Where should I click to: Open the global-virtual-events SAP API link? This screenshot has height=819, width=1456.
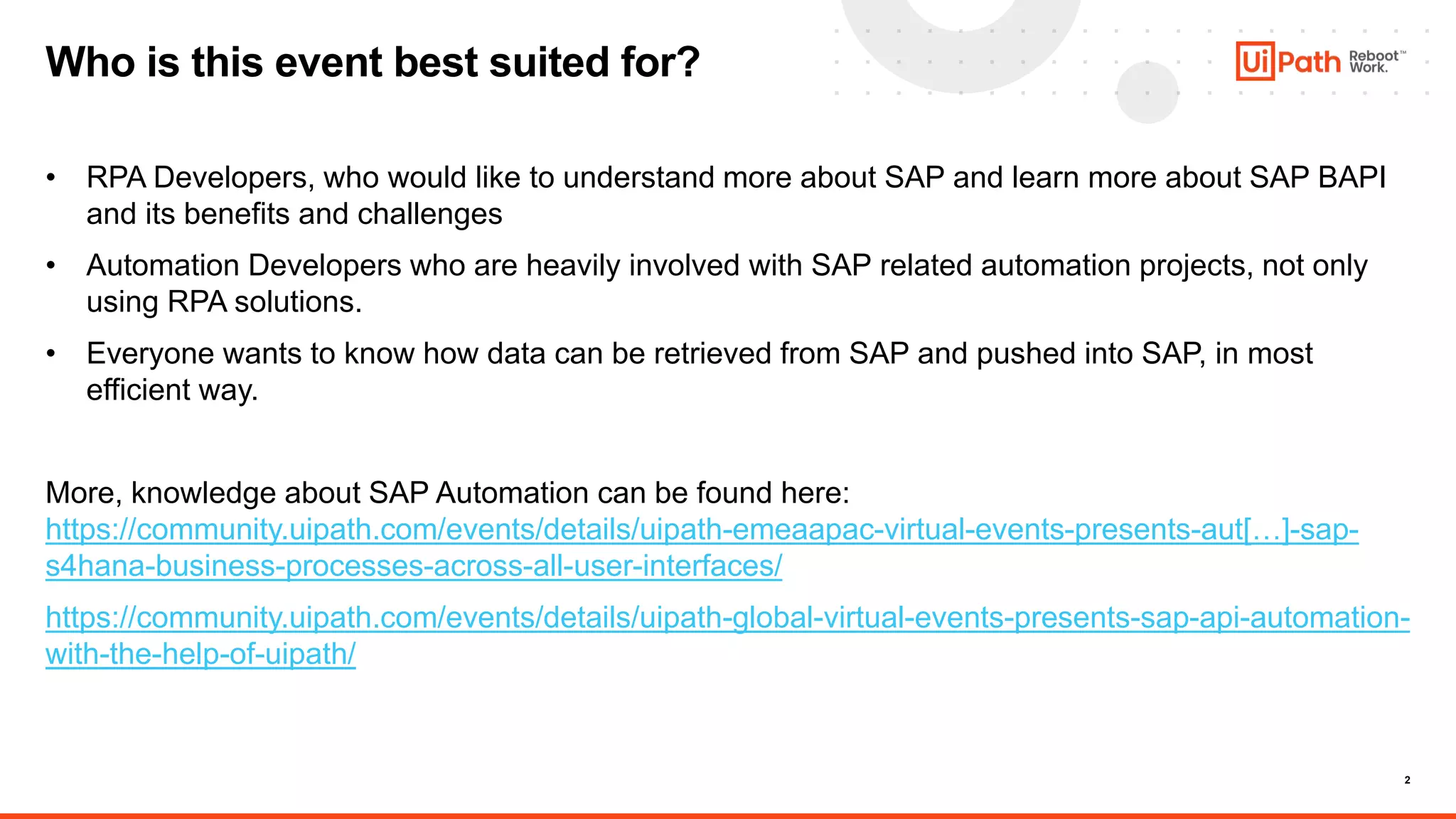(x=727, y=618)
